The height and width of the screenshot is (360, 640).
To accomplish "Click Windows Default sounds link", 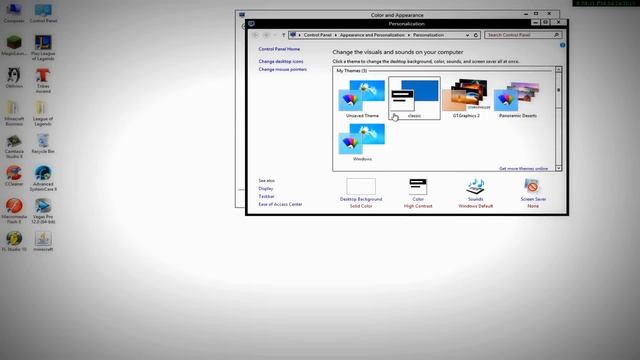I will click(x=476, y=206).
